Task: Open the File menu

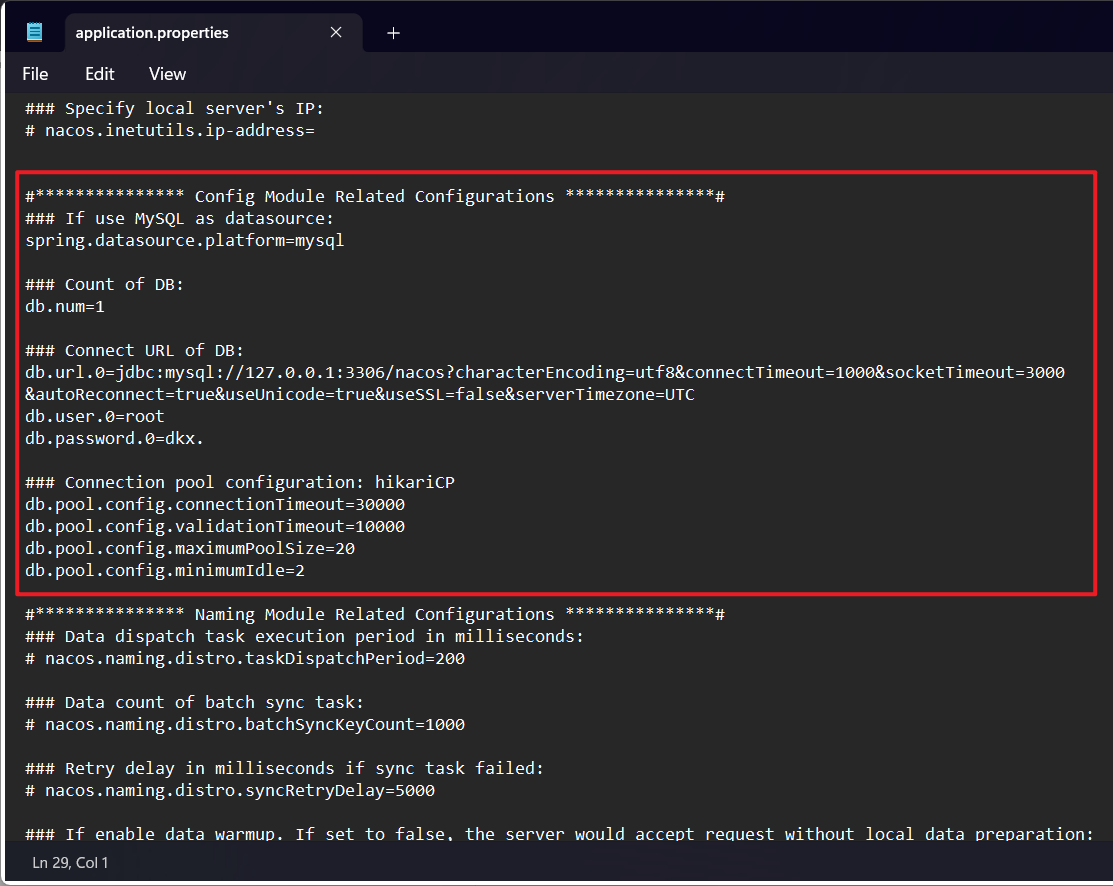Action: coord(35,74)
